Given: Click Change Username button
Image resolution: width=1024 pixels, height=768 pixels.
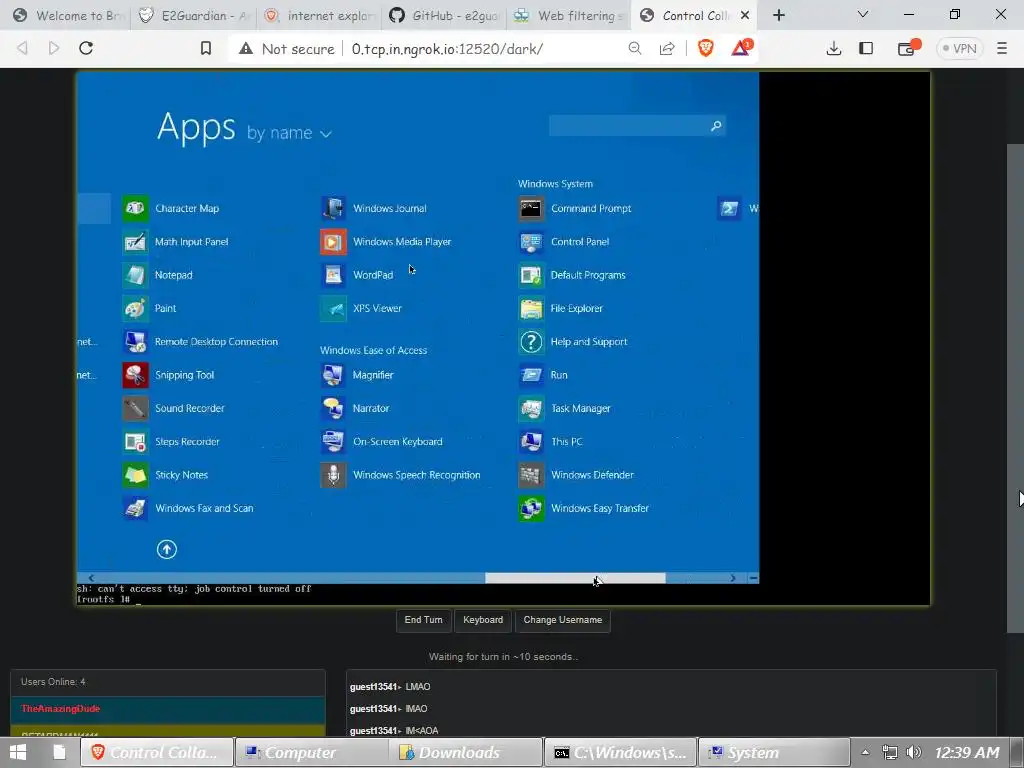Looking at the screenshot, I should coord(563,620).
